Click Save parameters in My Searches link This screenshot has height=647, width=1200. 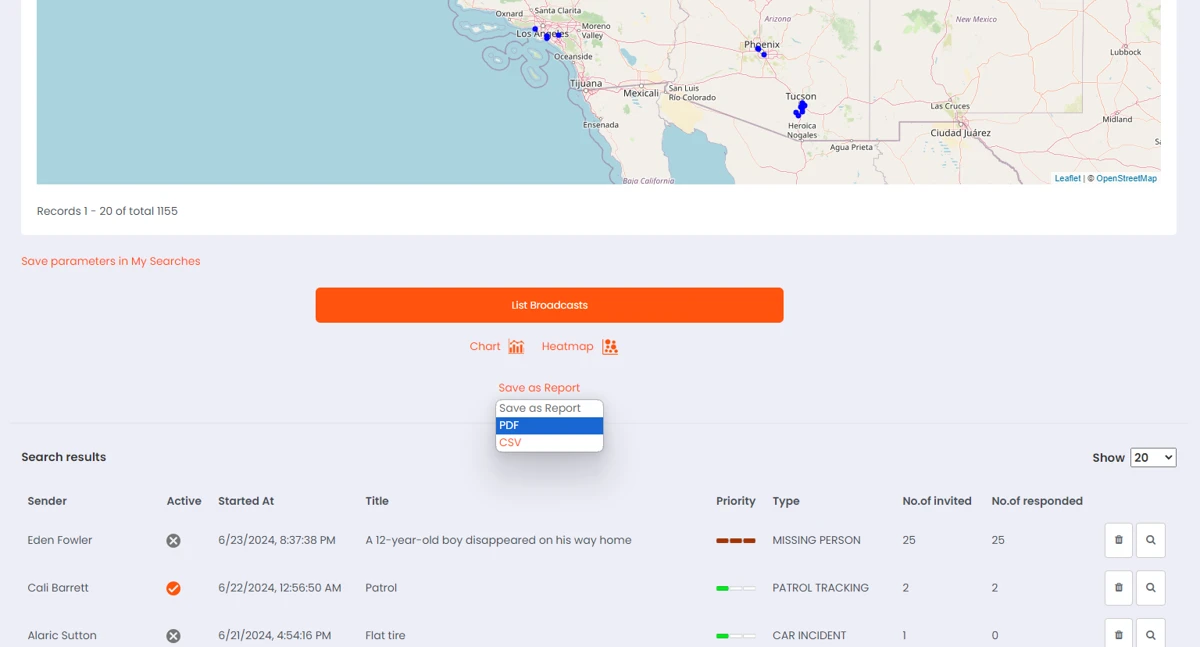point(111,261)
